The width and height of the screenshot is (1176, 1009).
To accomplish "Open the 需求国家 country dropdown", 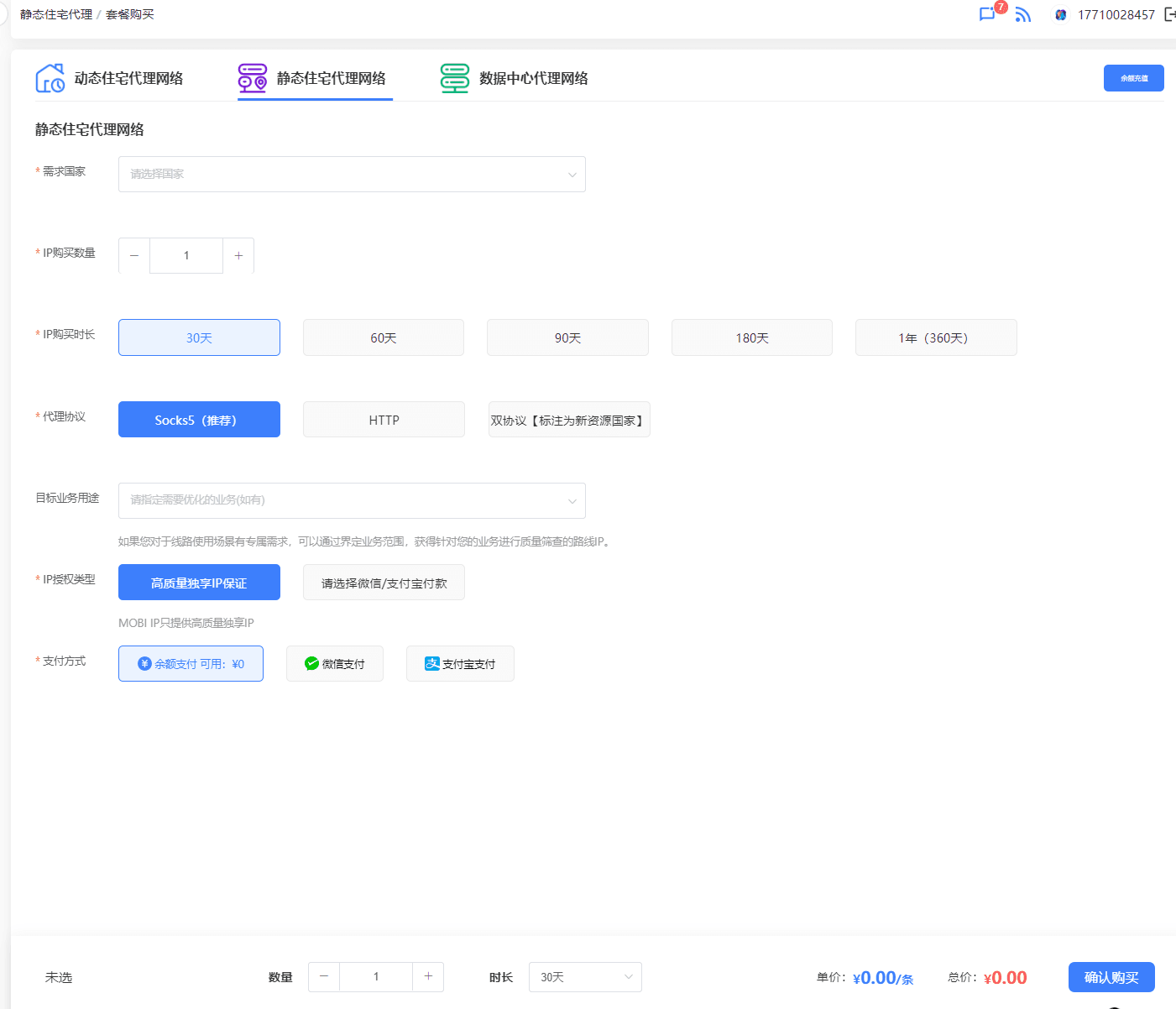I will [x=352, y=174].
